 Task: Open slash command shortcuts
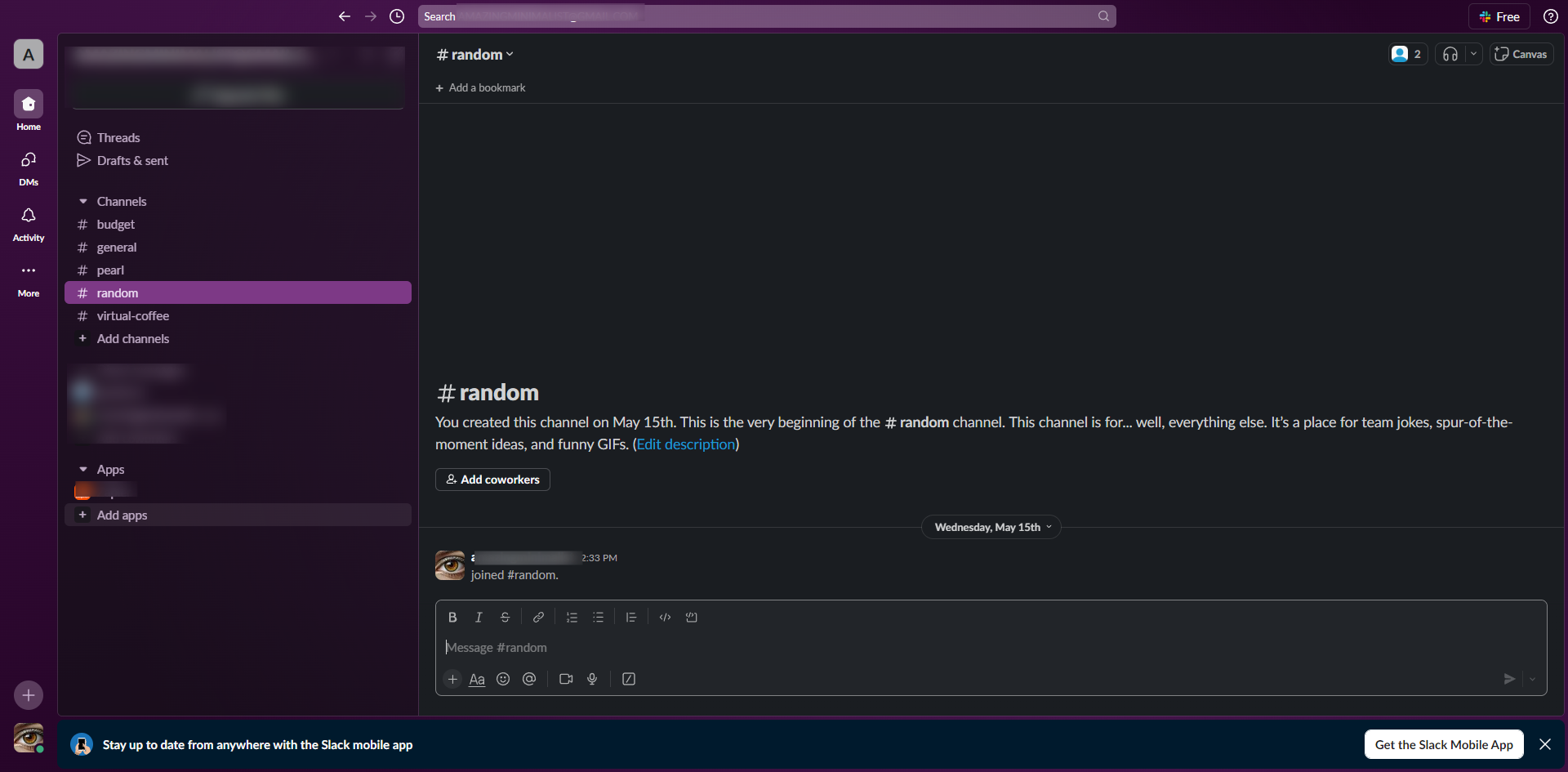point(629,679)
